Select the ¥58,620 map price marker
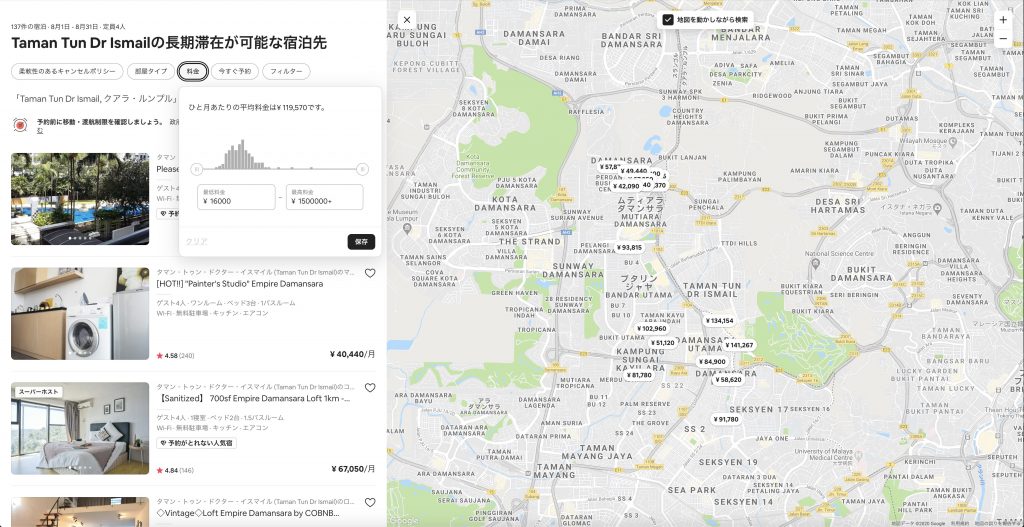Image resolution: width=1024 pixels, height=527 pixels. 729,379
